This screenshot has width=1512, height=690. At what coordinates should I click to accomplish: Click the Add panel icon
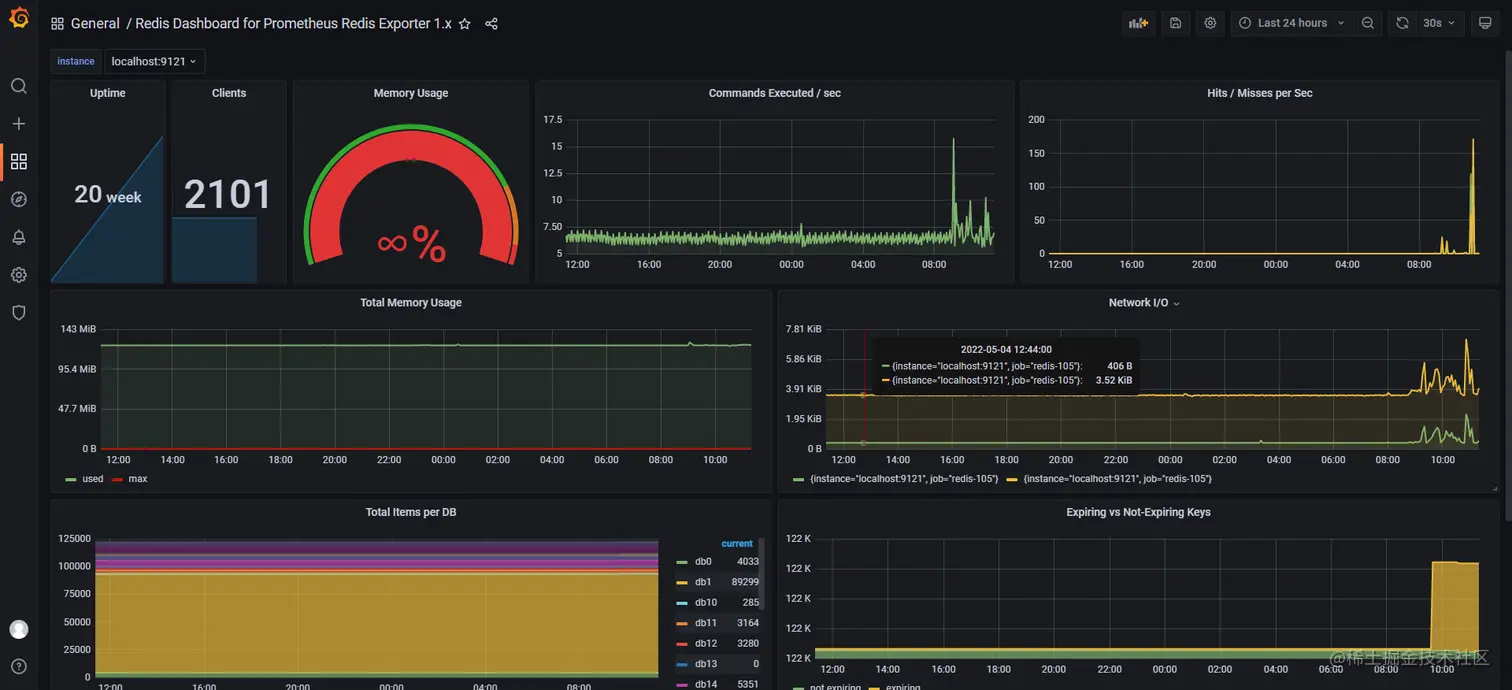[x=1139, y=22]
